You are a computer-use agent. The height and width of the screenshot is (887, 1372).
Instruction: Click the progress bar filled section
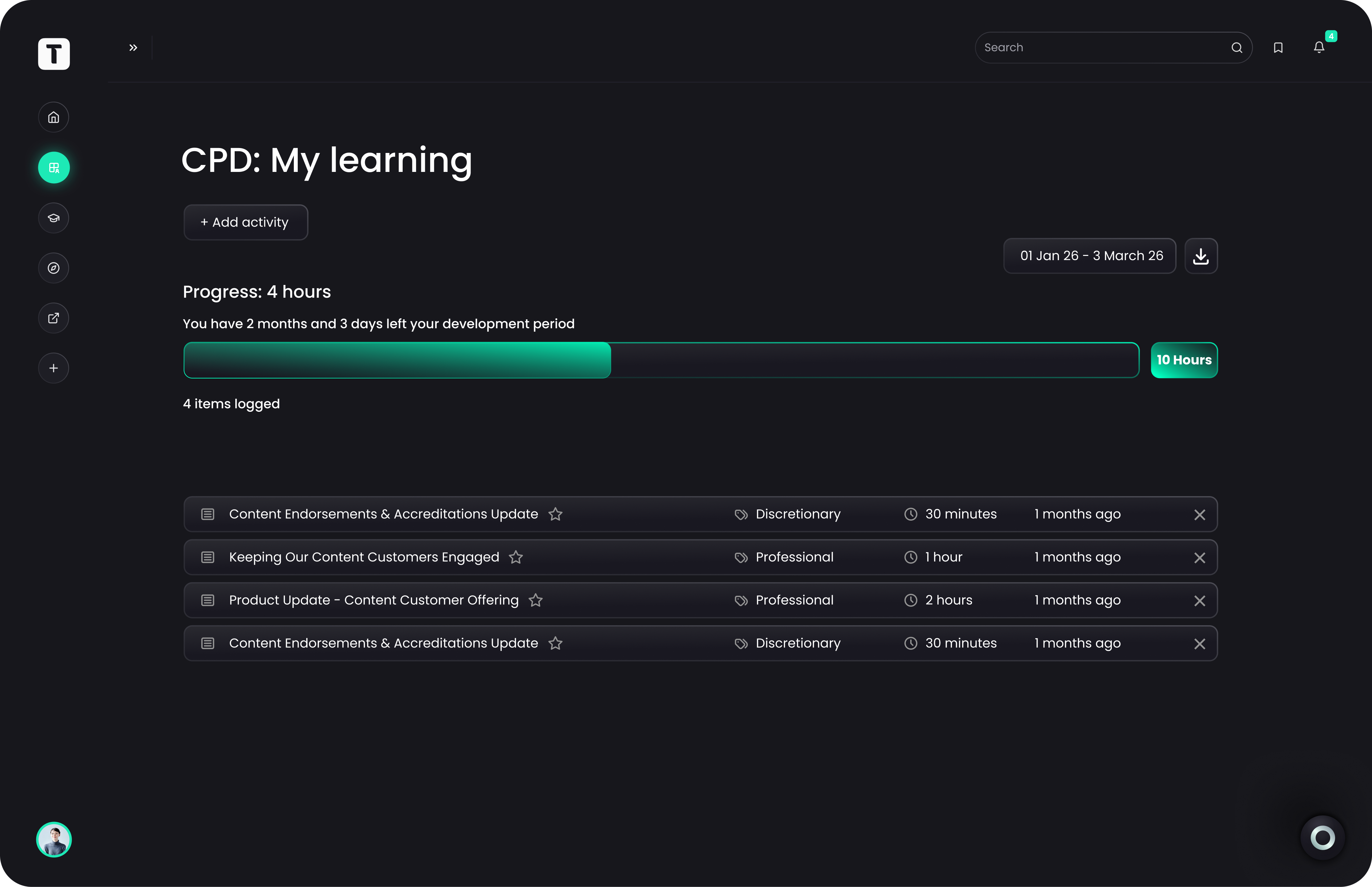pyautogui.click(x=397, y=360)
